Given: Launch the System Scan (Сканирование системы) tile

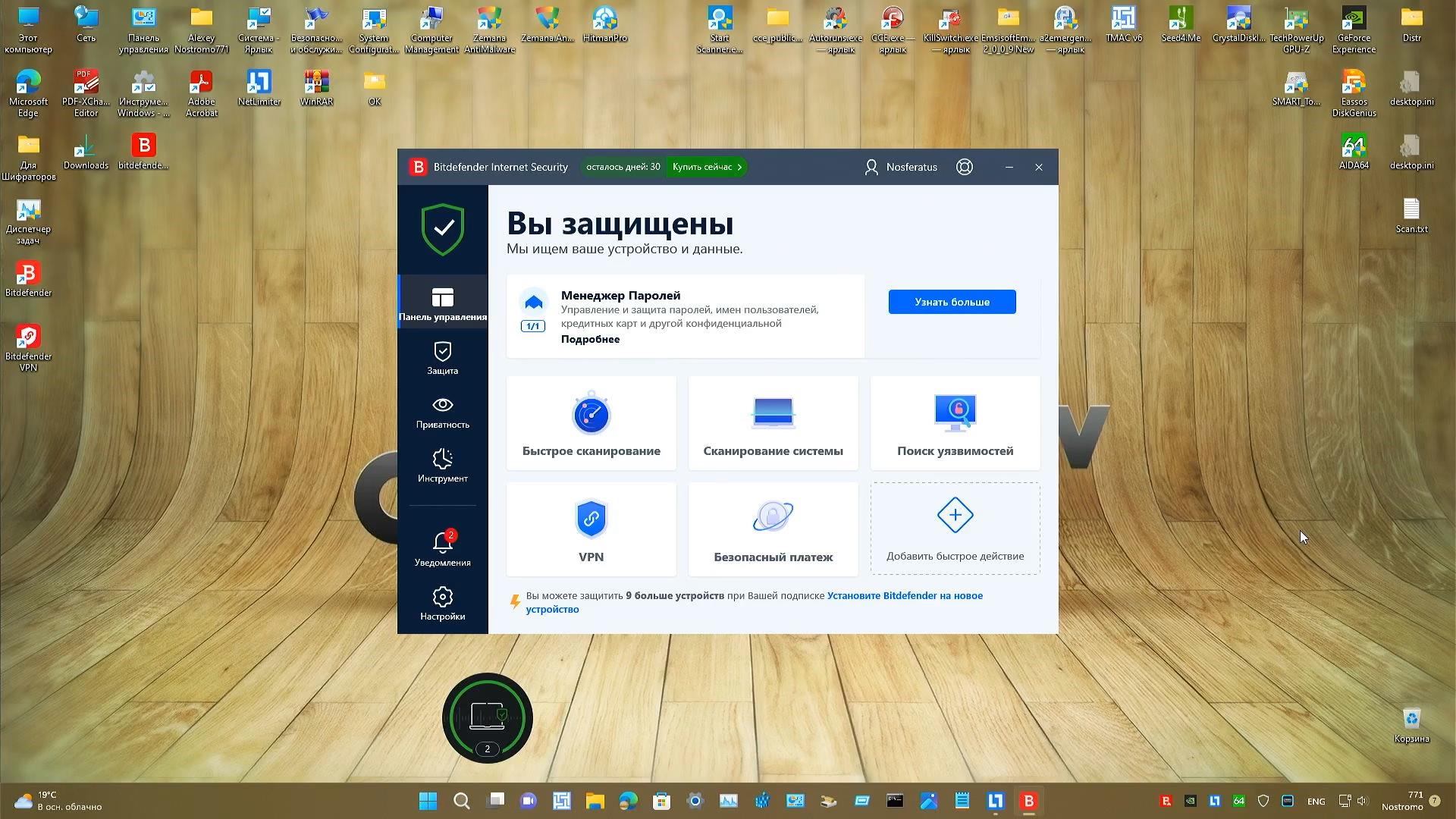Looking at the screenshot, I should pyautogui.click(x=773, y=423).
